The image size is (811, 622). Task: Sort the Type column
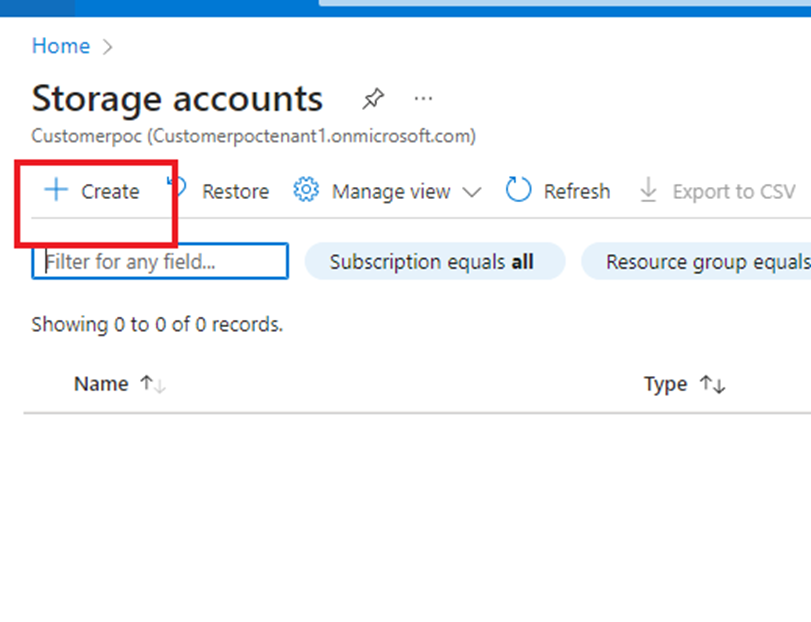(710, 383)
